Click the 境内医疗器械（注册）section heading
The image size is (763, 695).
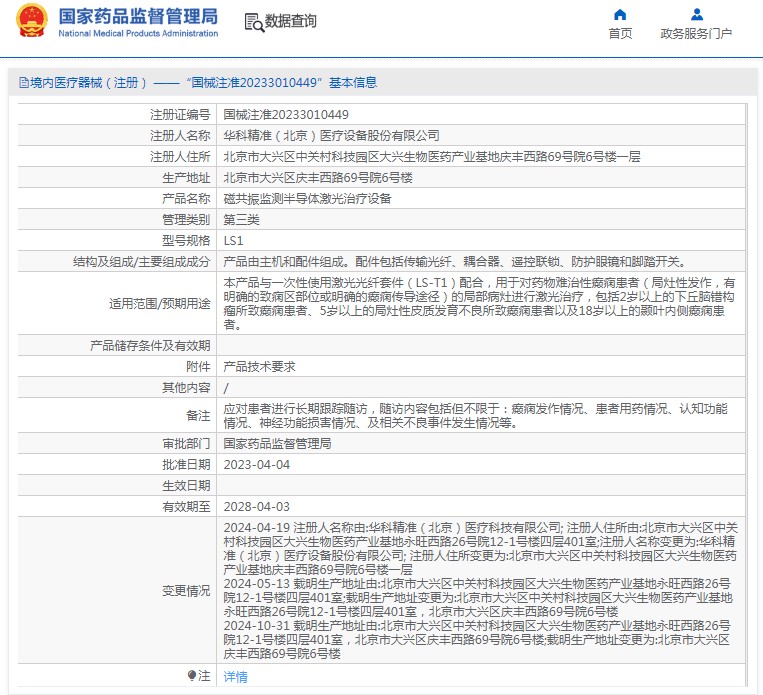point(88,83)
